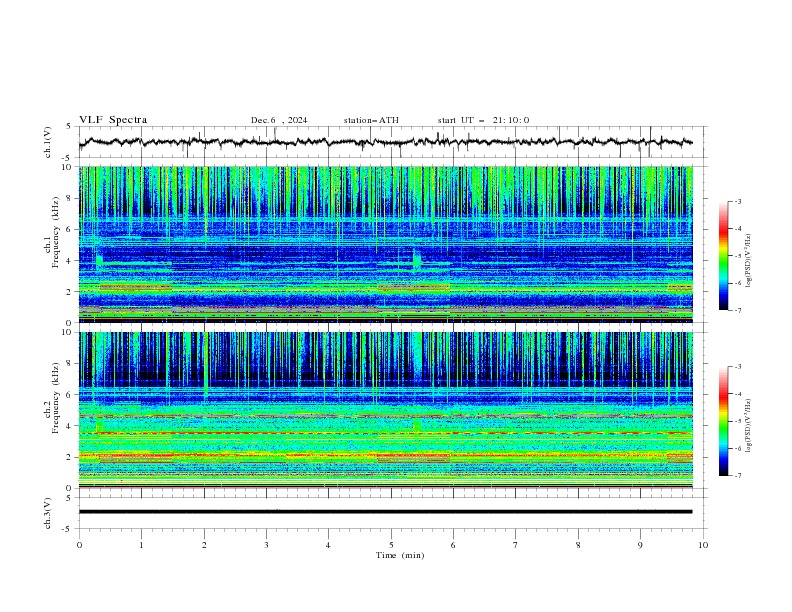Image resolution: width=792 pixels, height=612 pixels.
Task: Click the "VLF Spectra" title text
Action: point(113,120)
